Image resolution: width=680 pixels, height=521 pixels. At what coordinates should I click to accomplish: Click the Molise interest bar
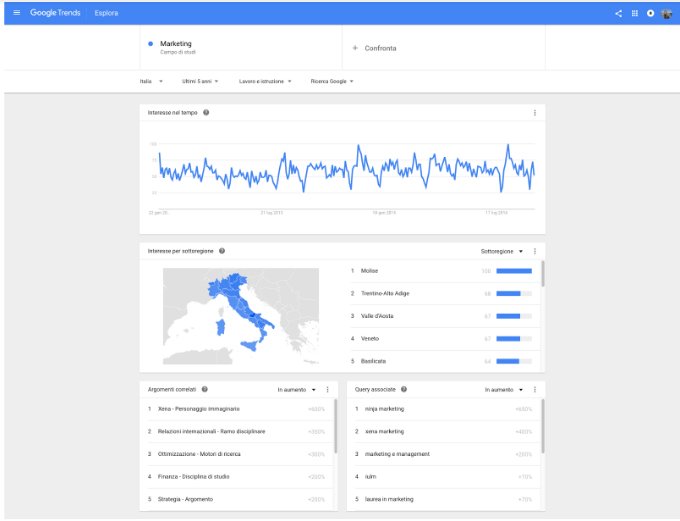[x=514, y=271]
